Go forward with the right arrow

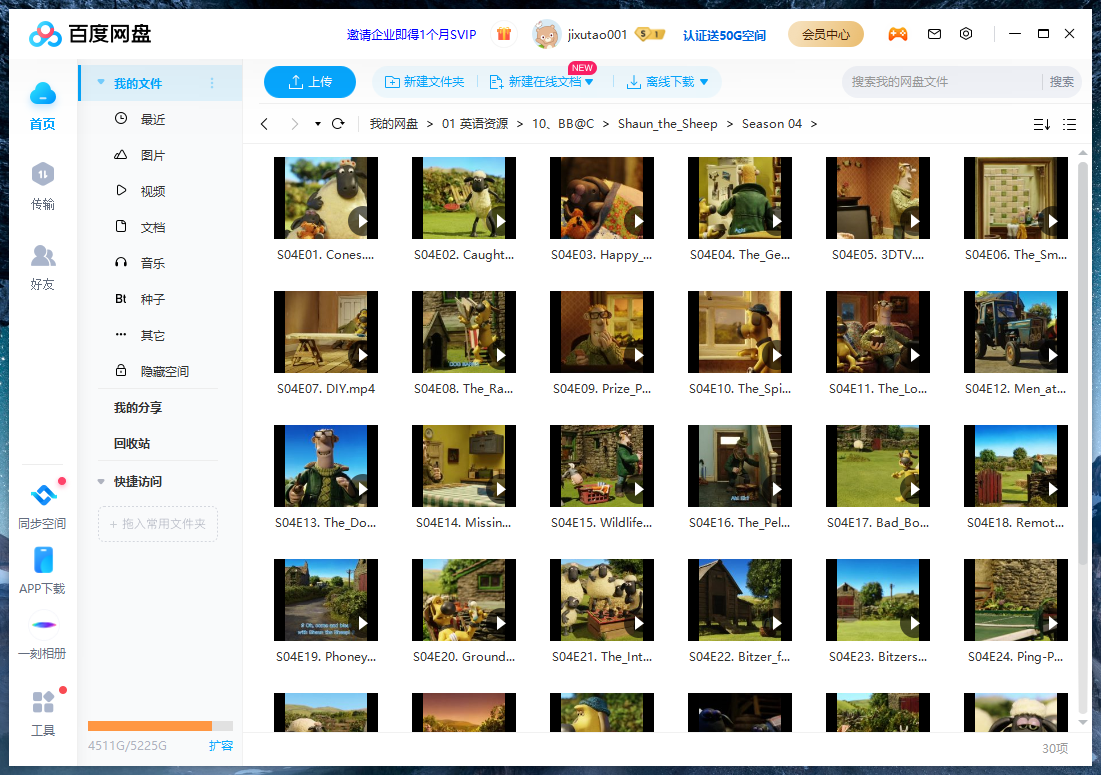pos(295,124)
